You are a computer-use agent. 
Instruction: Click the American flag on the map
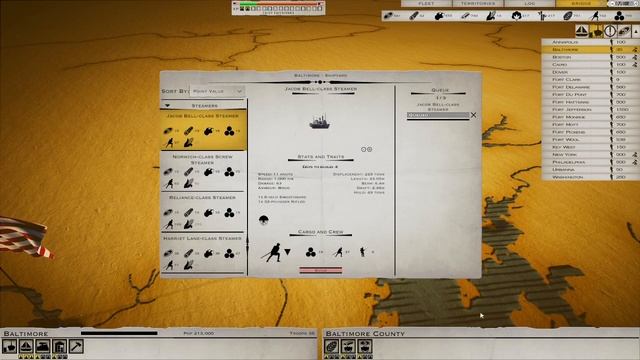coord(24,238)
